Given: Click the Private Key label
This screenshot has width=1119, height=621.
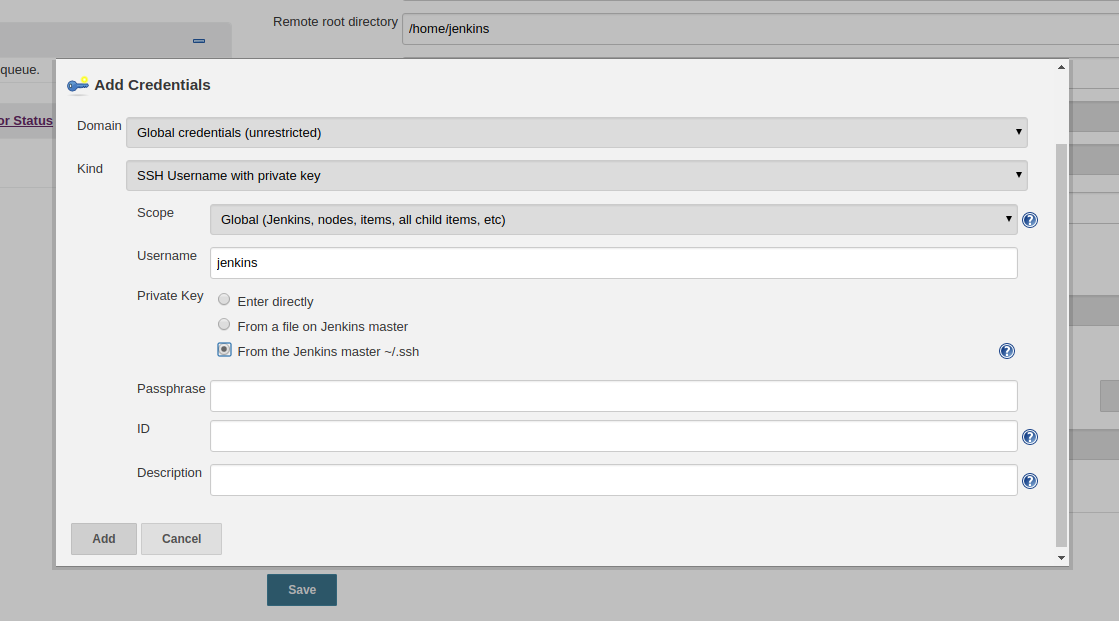Looking at the screenshot, I should coord(170,296).
